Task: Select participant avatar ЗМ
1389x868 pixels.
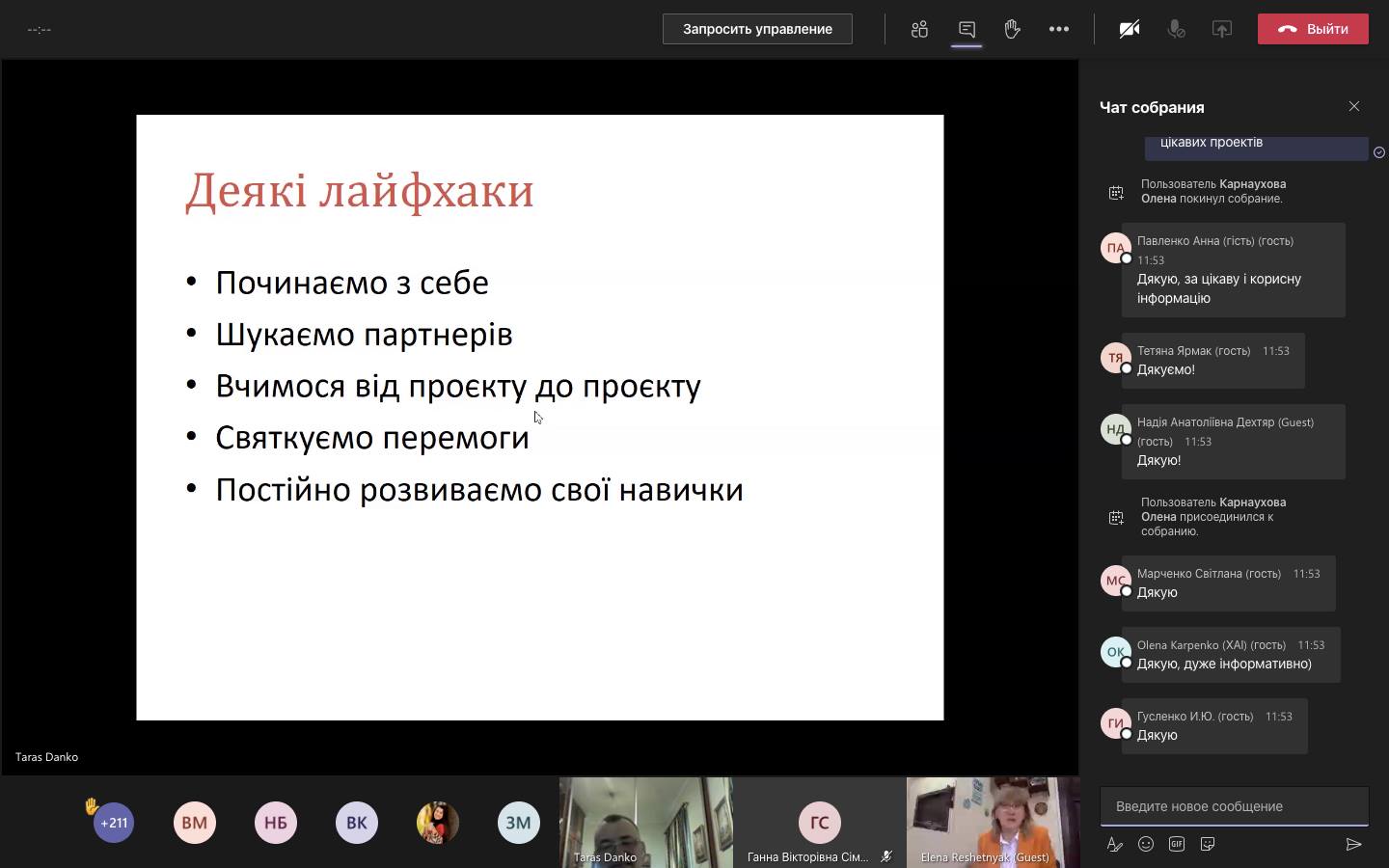Action: (519, 823)
